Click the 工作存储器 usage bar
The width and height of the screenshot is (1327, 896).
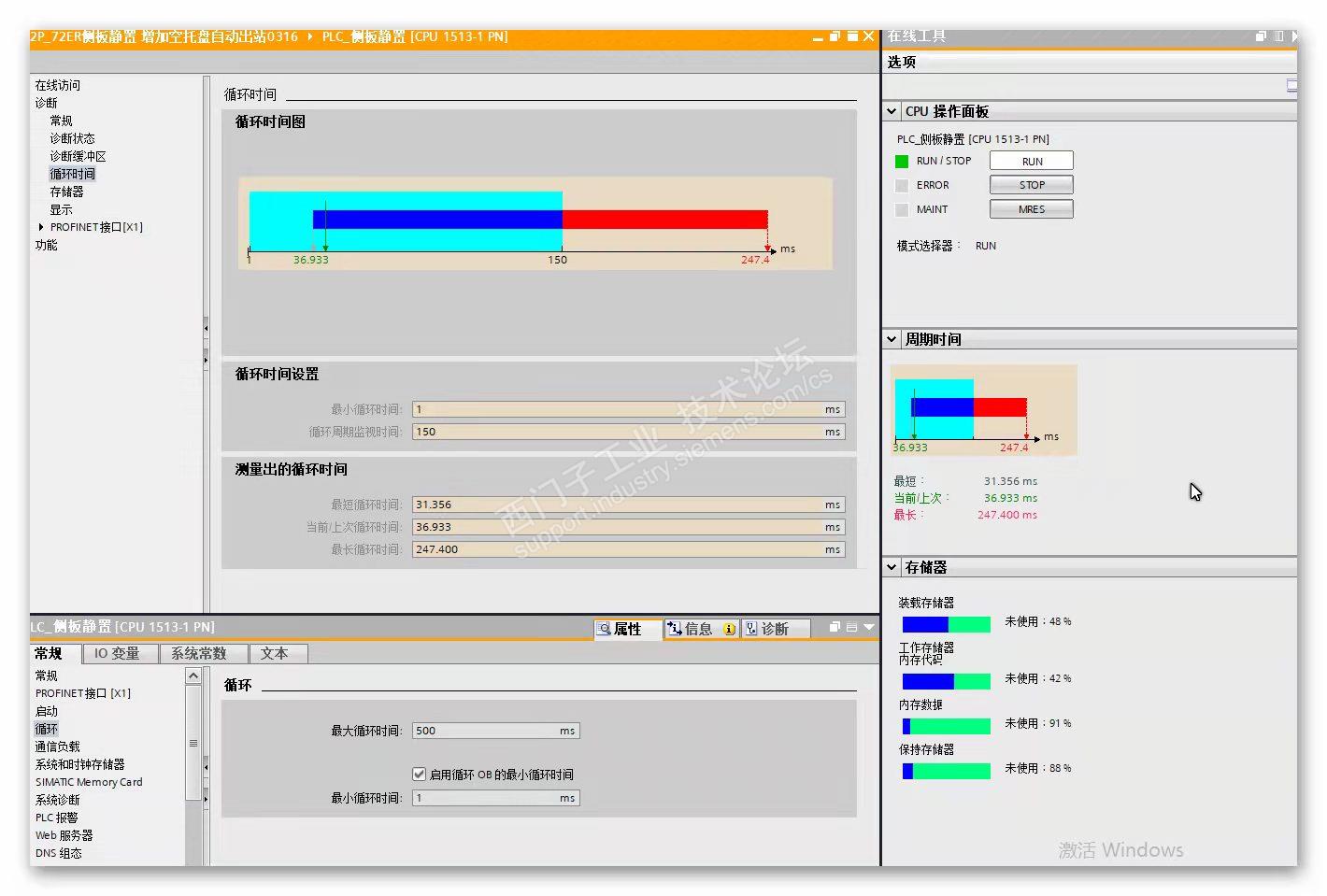946,681
